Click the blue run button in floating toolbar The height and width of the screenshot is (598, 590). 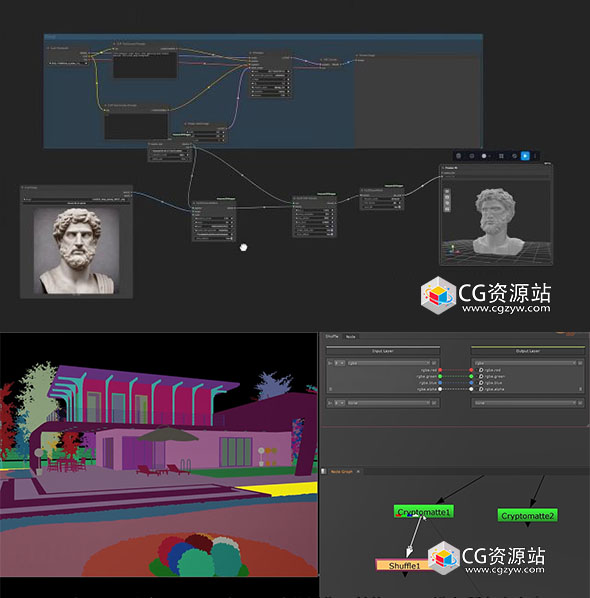(x=525, y=156)
